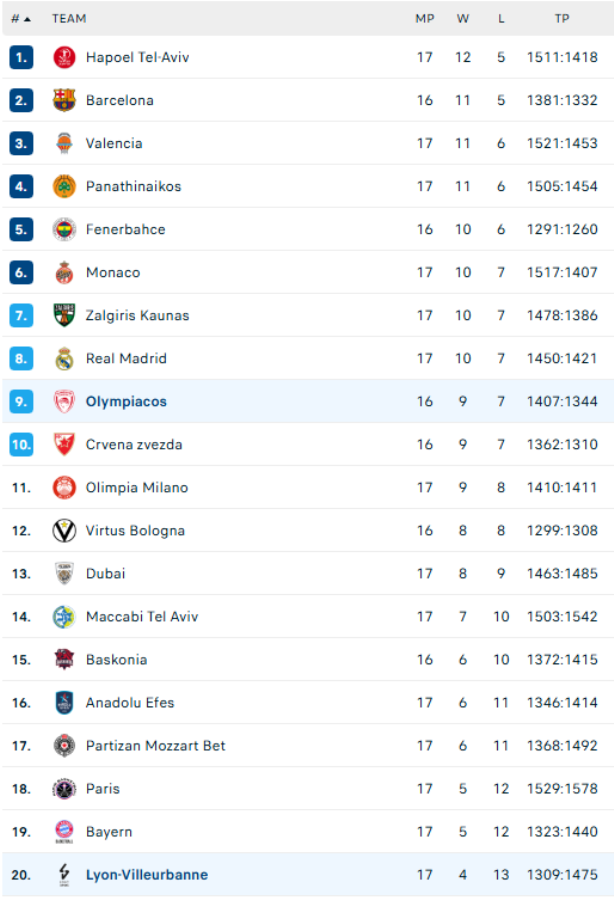Click the Olympiacos team logo
This screenshot has width=614, height=900.
[64, 402]
